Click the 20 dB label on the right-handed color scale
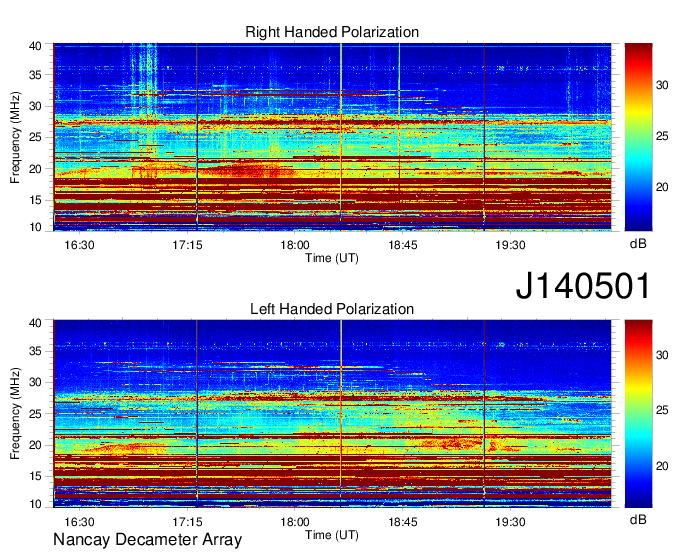This screenshot has height=552, width=680. tap(662, 187)
